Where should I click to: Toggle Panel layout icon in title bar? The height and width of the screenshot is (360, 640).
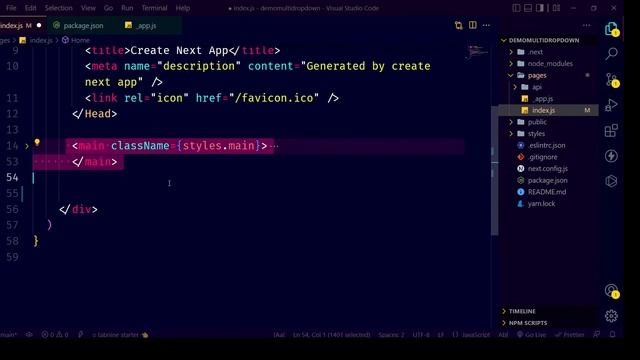528,8
